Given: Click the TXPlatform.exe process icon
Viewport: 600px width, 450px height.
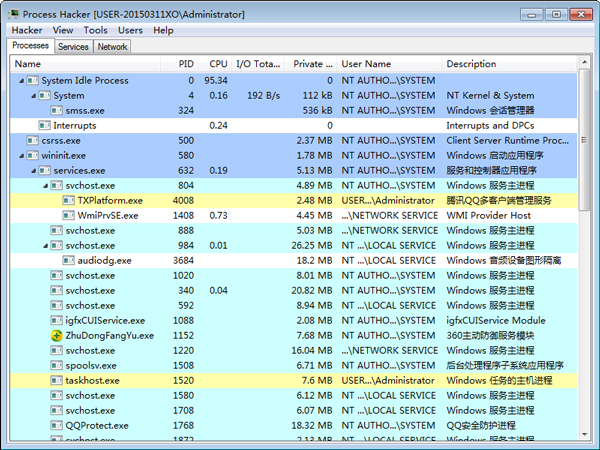Looking at the screenshot, I should 68,201.
